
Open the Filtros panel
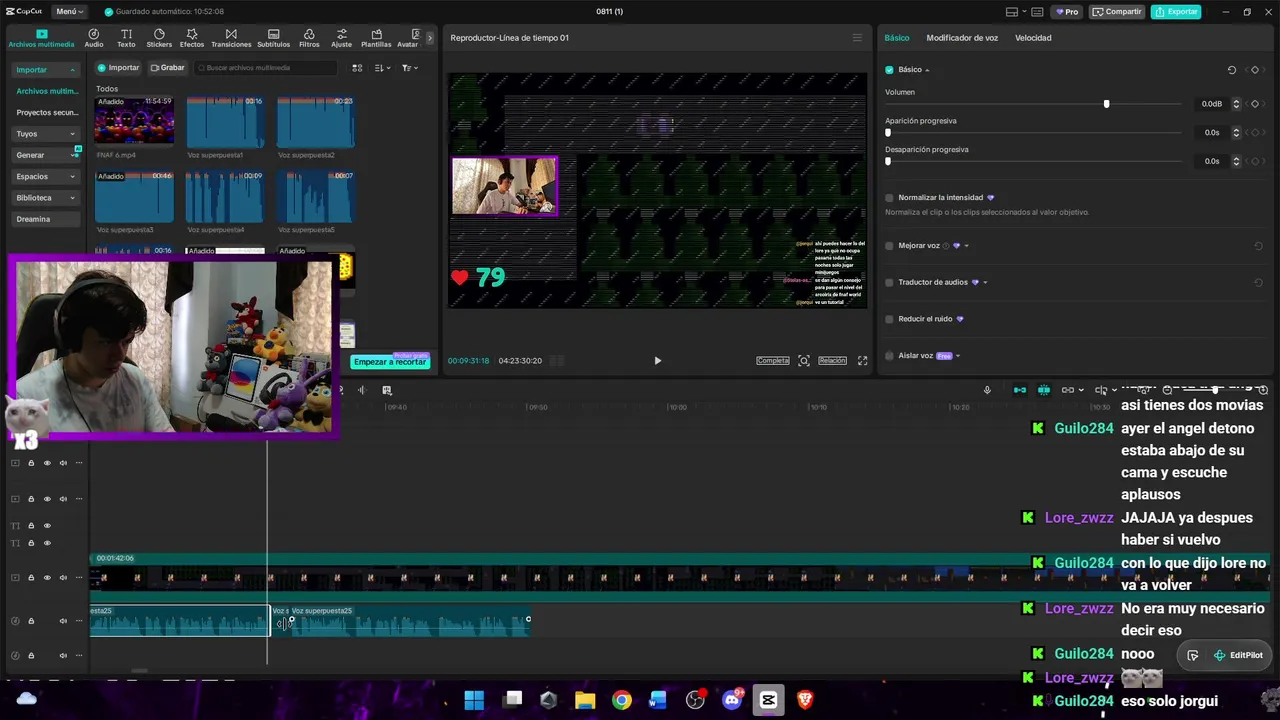(309, 38)
